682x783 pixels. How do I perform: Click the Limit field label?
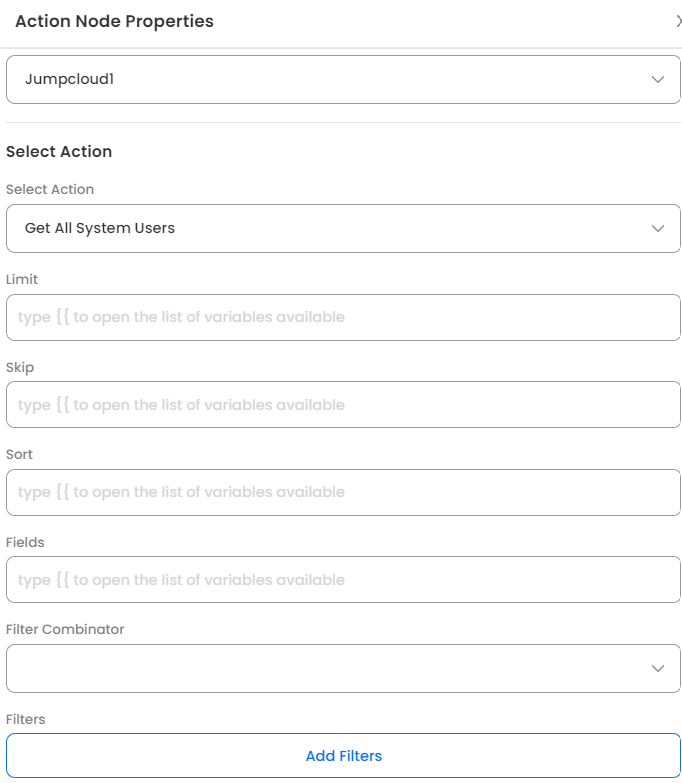coord(22,279)
